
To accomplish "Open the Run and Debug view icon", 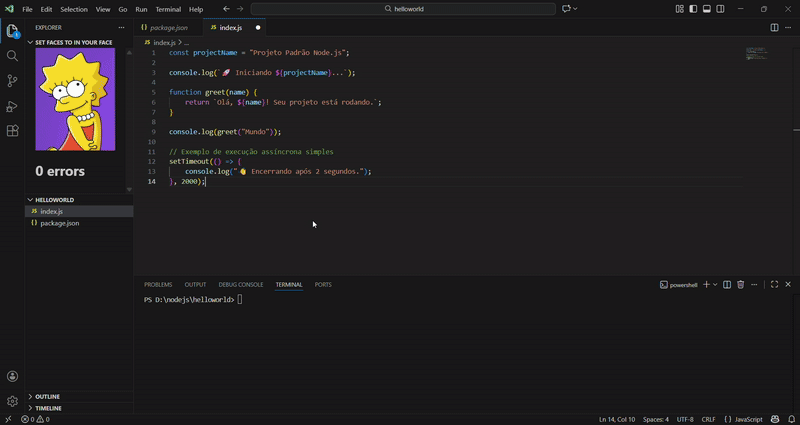I will tap(12, 106).
